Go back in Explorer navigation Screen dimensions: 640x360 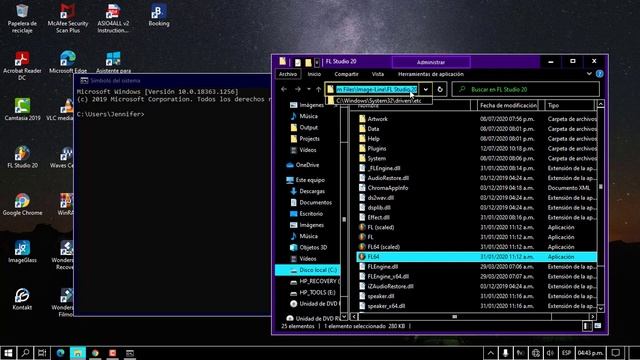(x=284, y=89)
